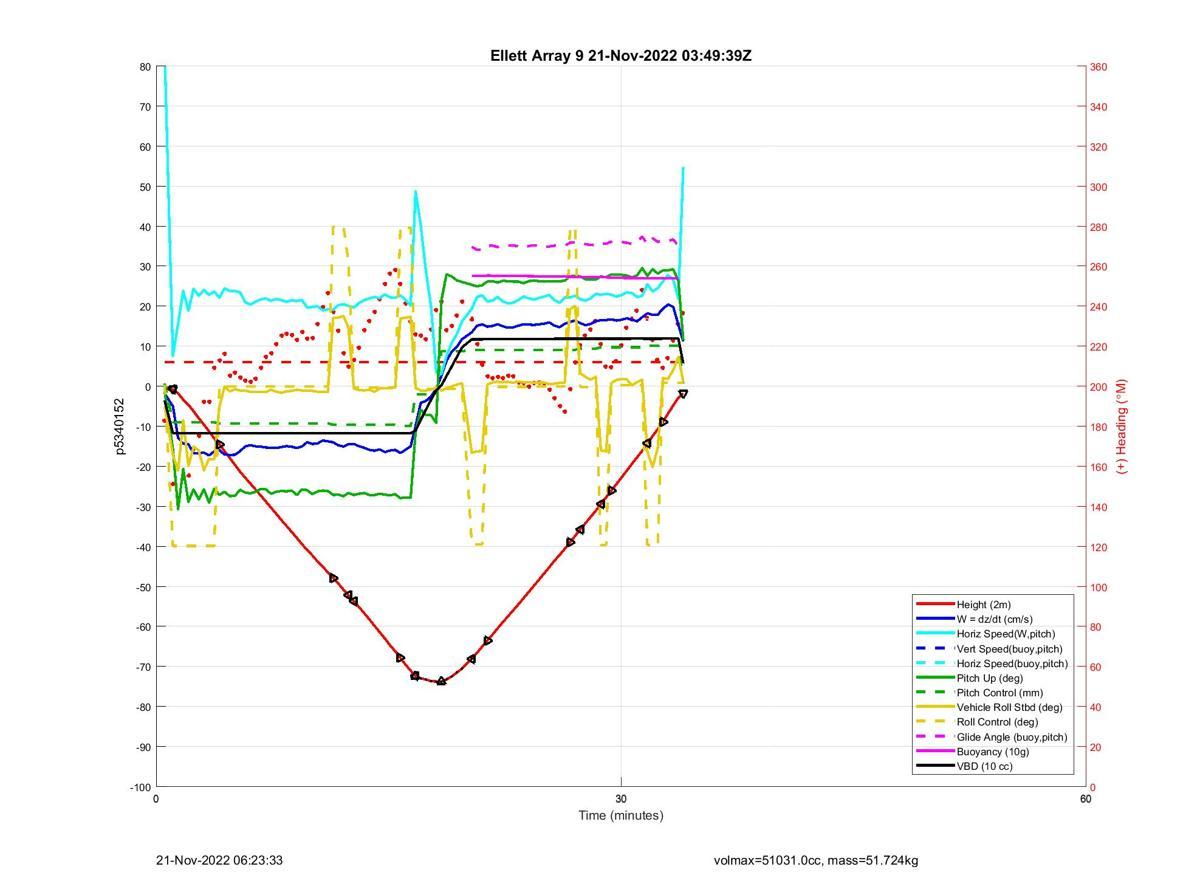
Task: Select the right-axis tick label "180"
Action: click(x=1098, y=427)
